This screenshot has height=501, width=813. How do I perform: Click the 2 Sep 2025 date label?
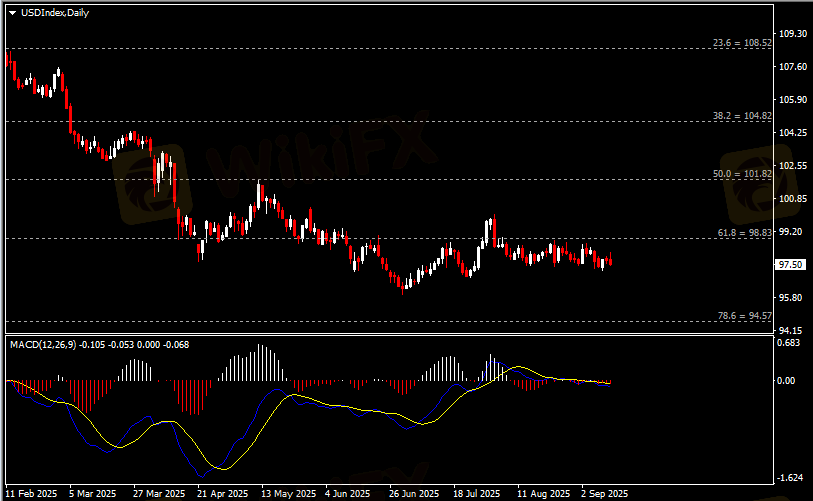pyautogui.click(x=605, y=494)
